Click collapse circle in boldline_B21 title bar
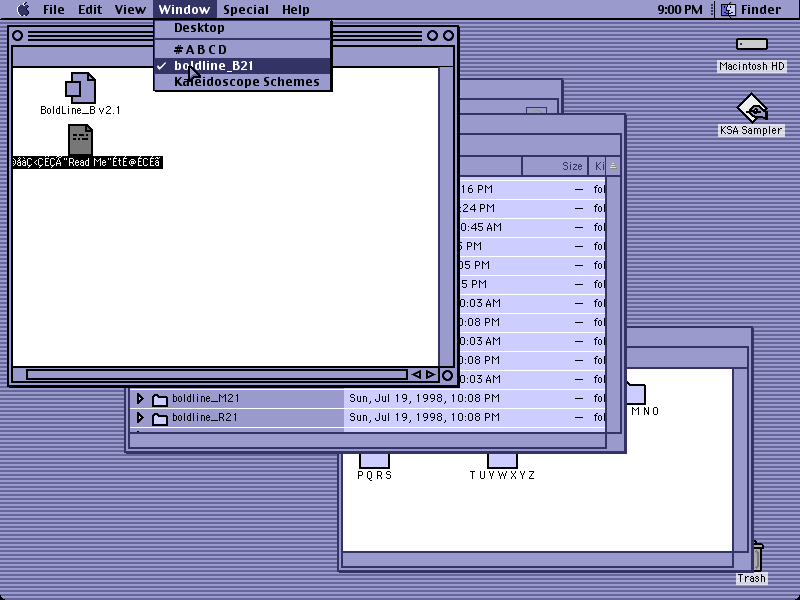 point(448,36)
